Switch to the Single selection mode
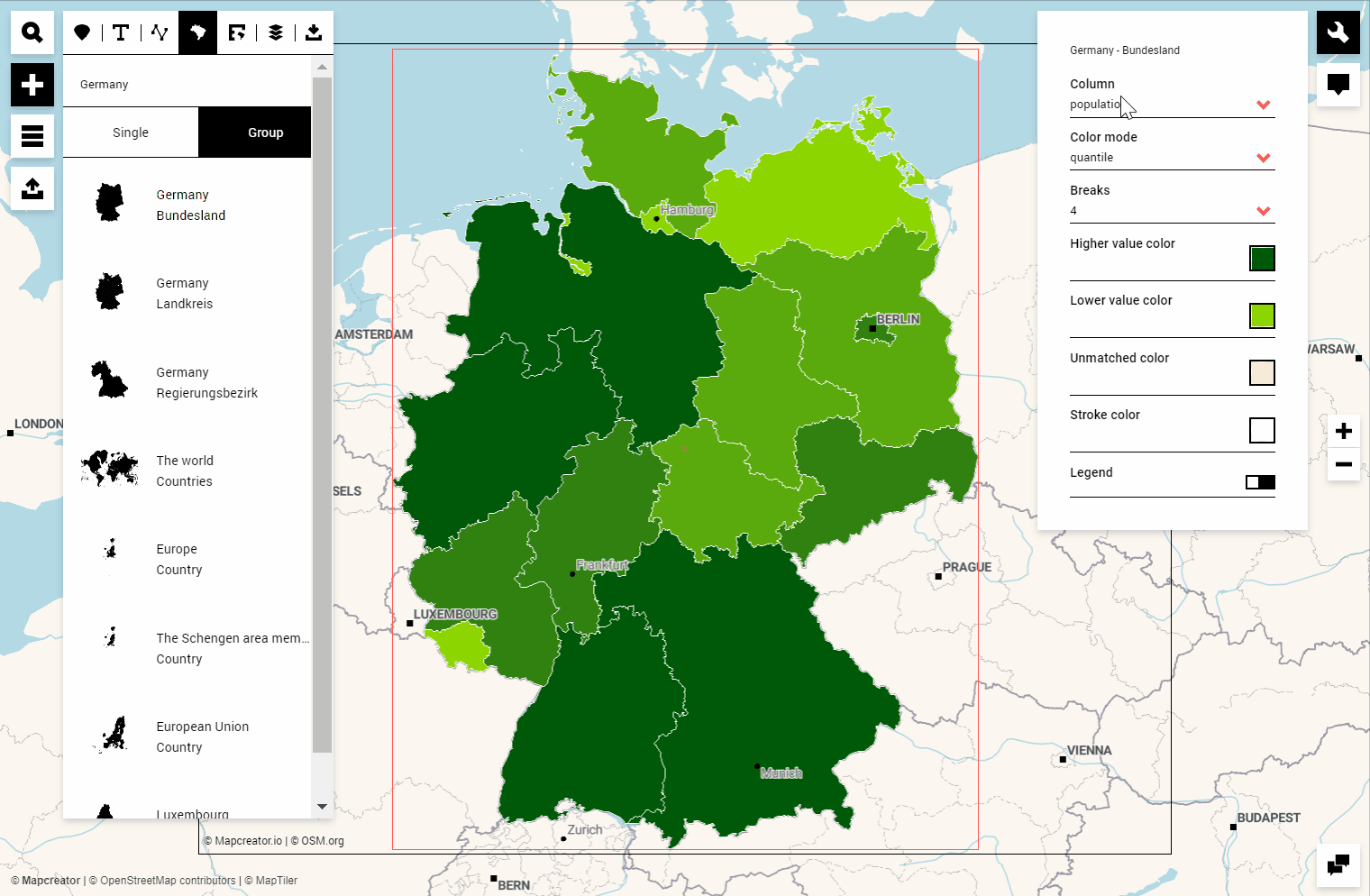This screenshot has height=896, width=1370. coord(130,132)
